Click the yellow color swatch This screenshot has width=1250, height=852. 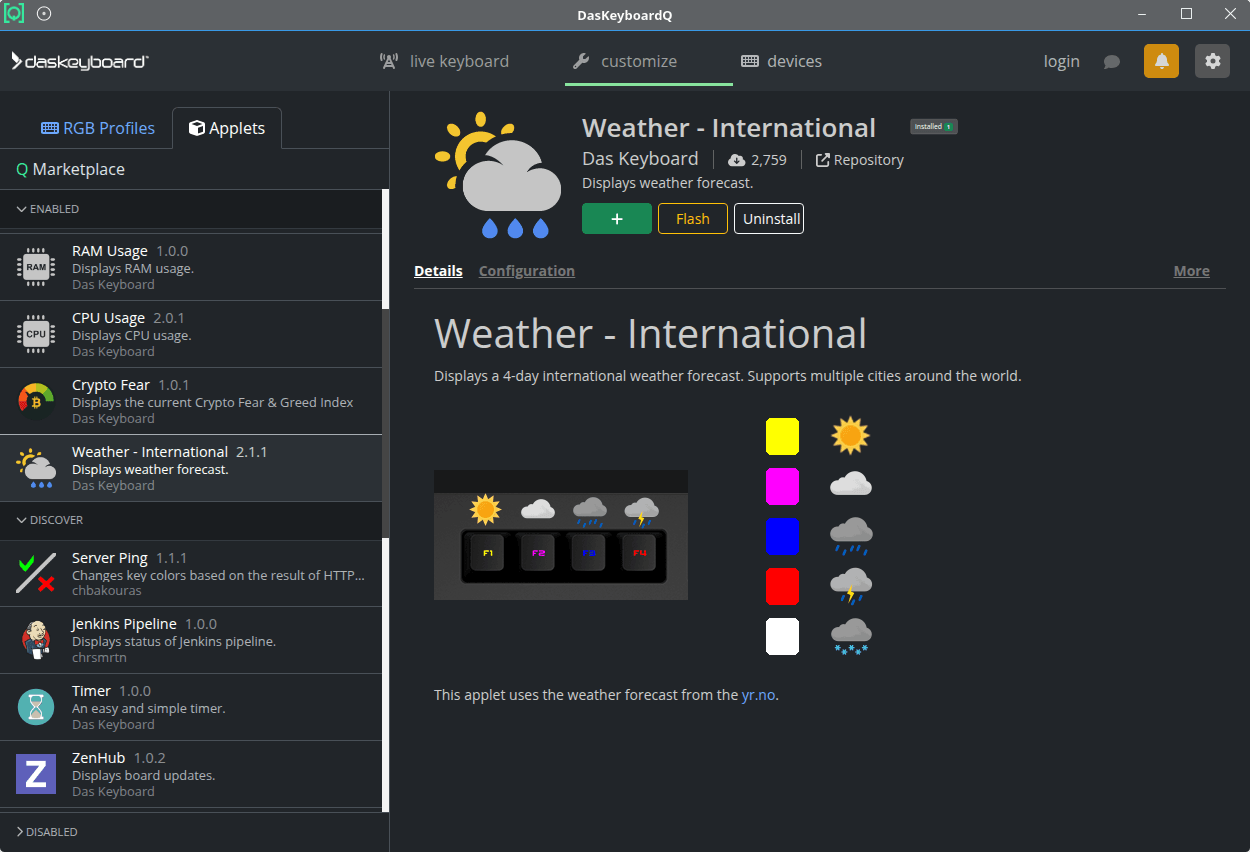(x=782, y=436)
